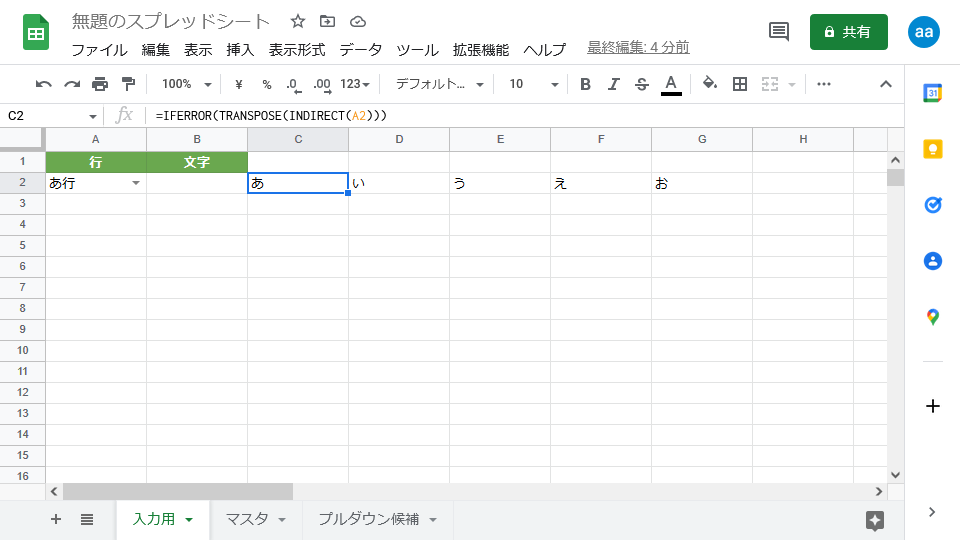Open the 表示形式 menu
This screenshot has height=540, width=960.
tap(297, 50)
